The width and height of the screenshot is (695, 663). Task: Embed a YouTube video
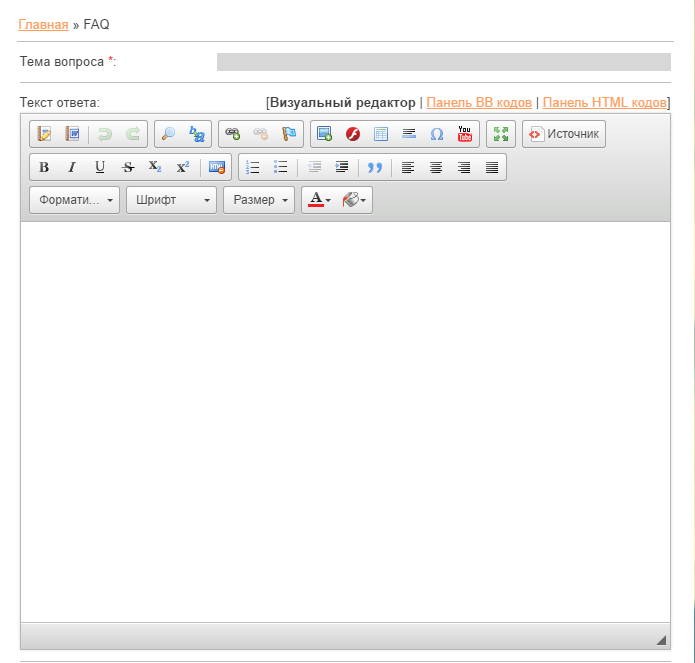click(465, 134)
